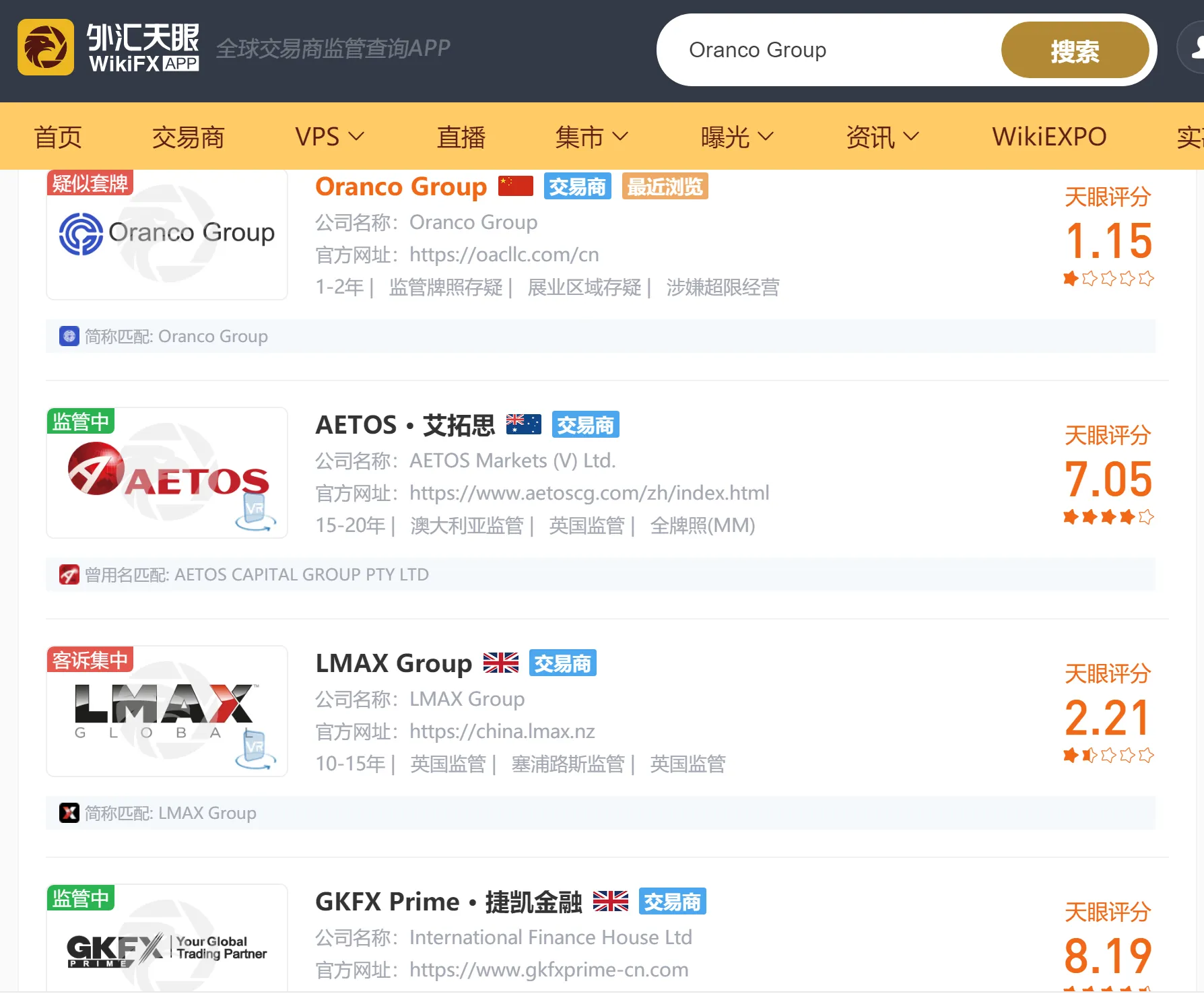Click the 曾用名匹配: AETOS CAPITAL GROUP PTY LTD text
The width and height of the screenshot is (1204, 998).
point(257,574)
